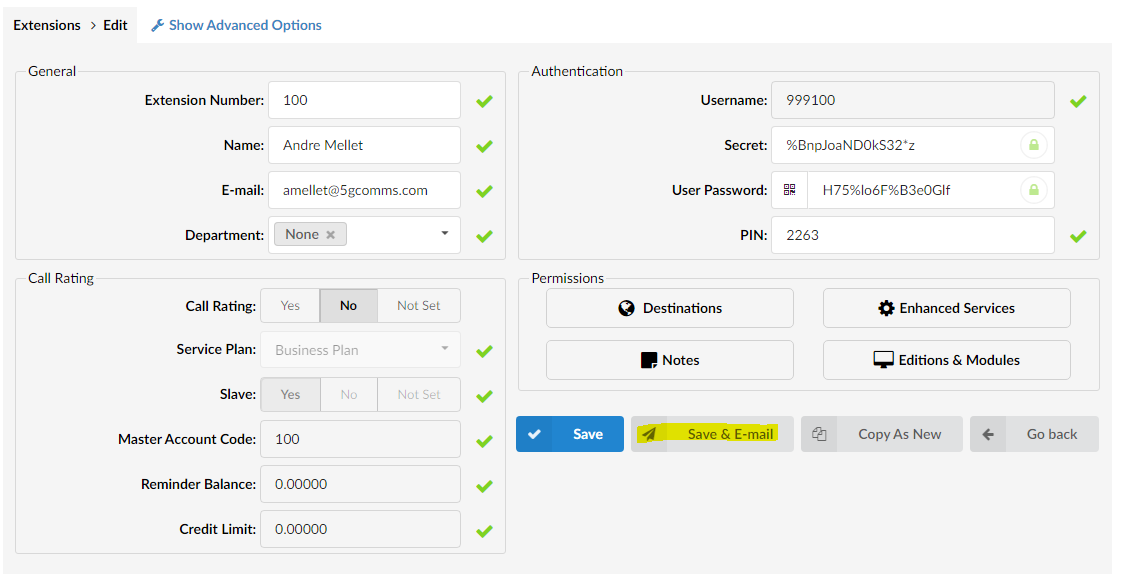
Task: Open the Destinations permissions globe button
Action: tap(669, 308)
